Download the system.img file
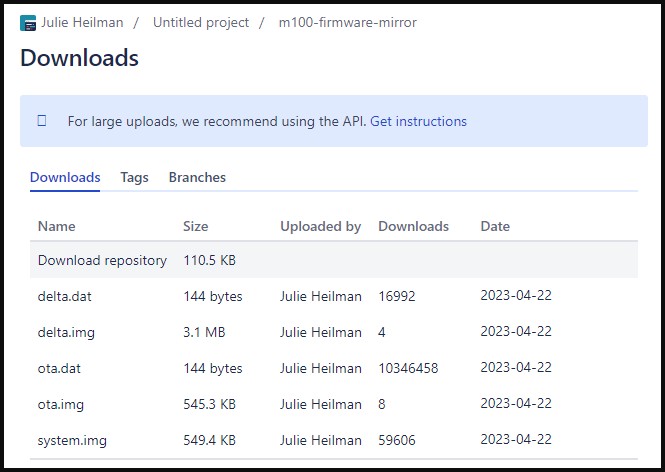665x472 pixels. pyautogui.click(x=72, y=440)
